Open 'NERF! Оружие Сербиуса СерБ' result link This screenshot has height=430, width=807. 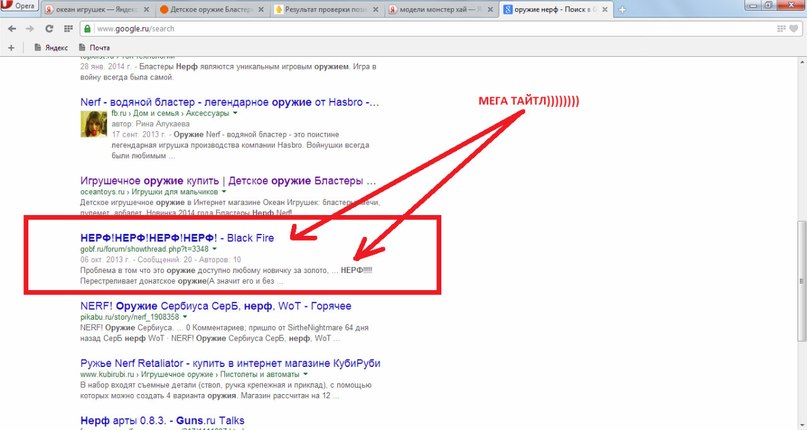216,306
